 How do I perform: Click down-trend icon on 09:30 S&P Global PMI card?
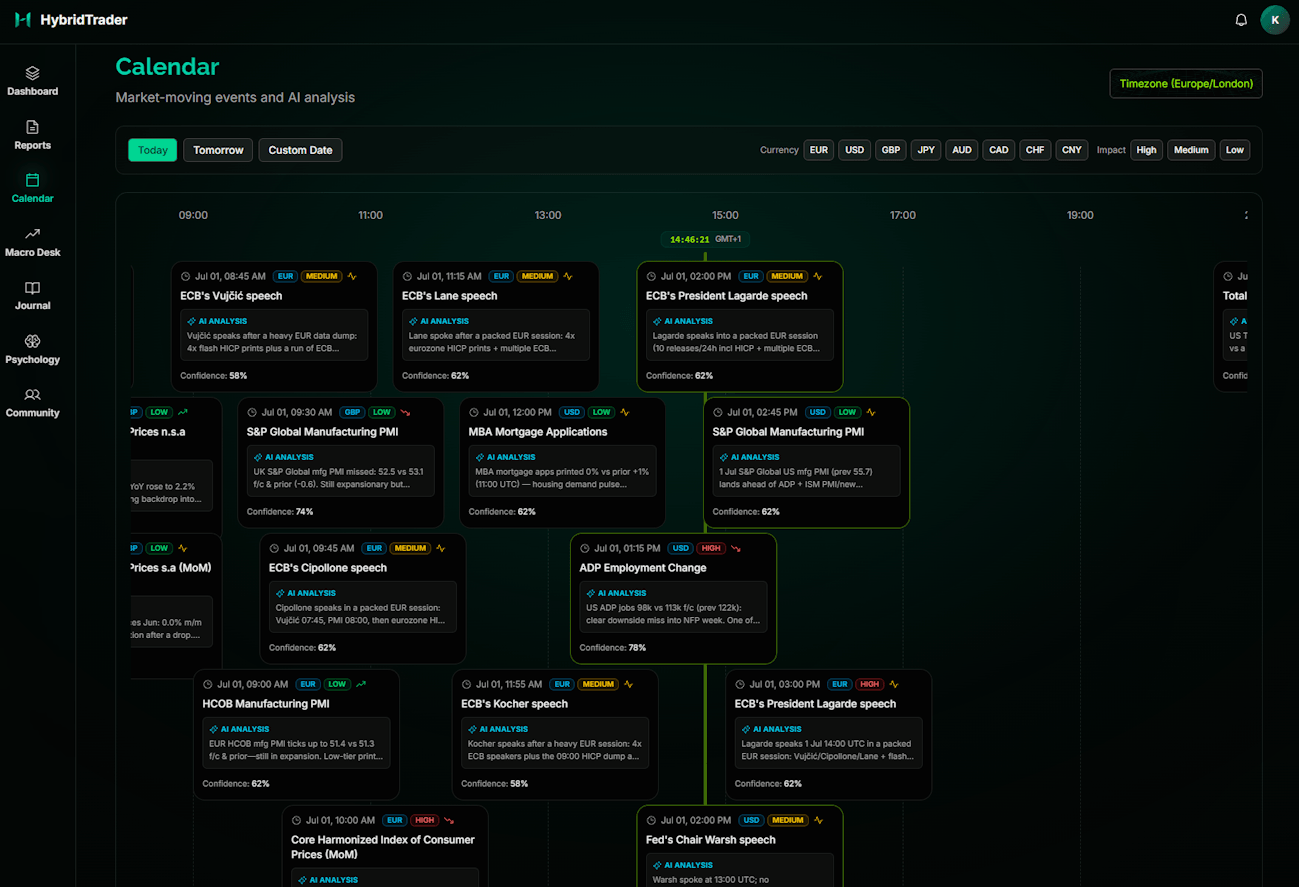pos(405,412)
